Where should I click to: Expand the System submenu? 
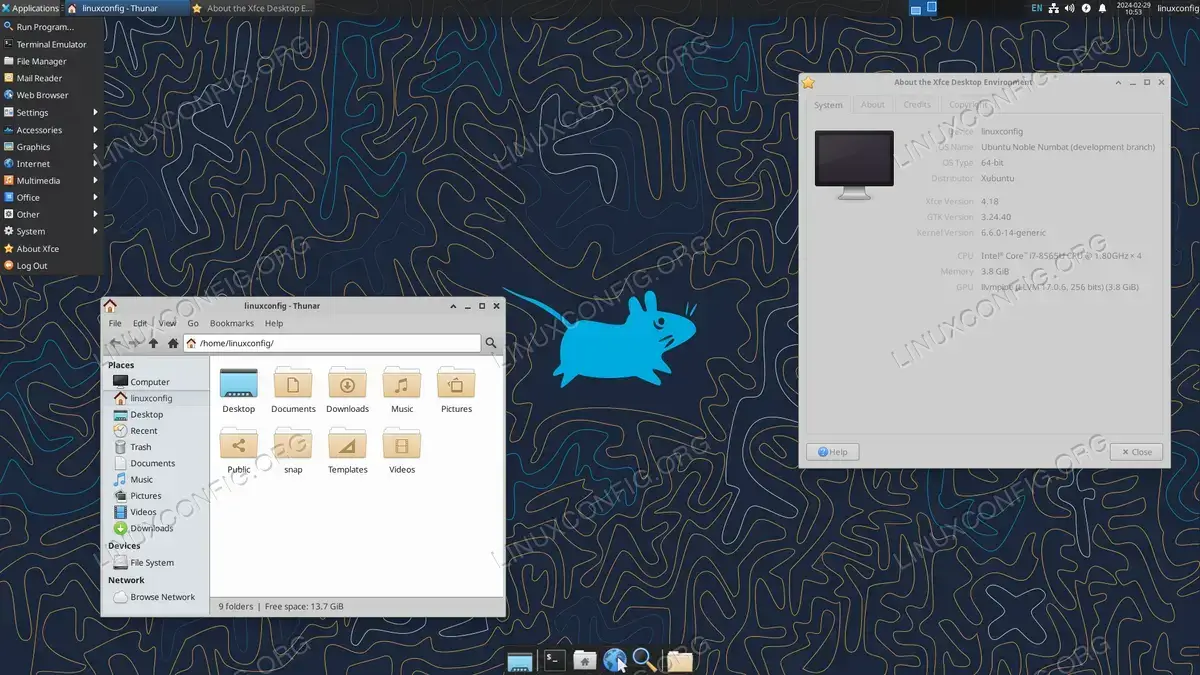point(51,232)
